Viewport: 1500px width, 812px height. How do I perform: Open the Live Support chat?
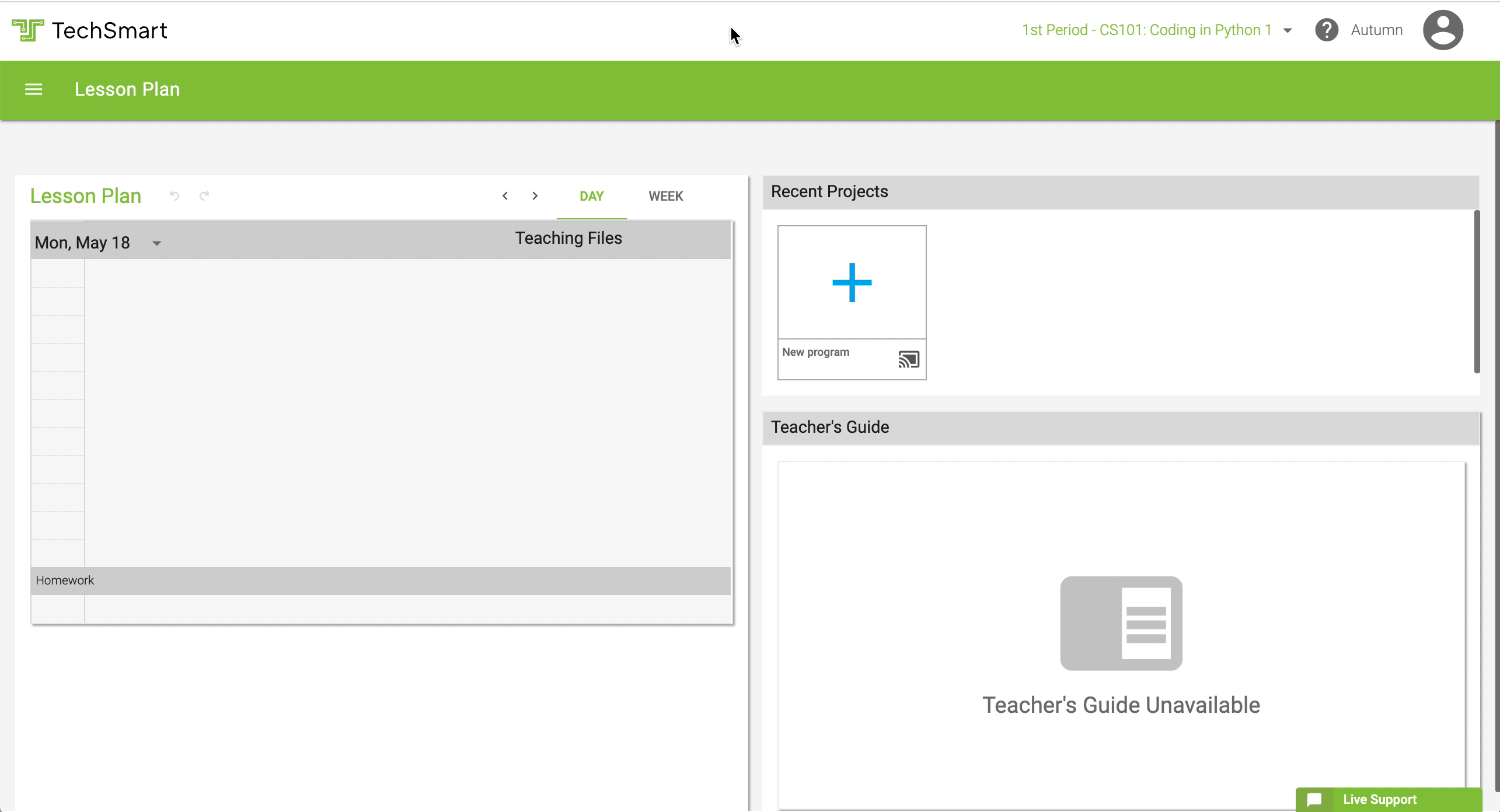[1379, 799]
